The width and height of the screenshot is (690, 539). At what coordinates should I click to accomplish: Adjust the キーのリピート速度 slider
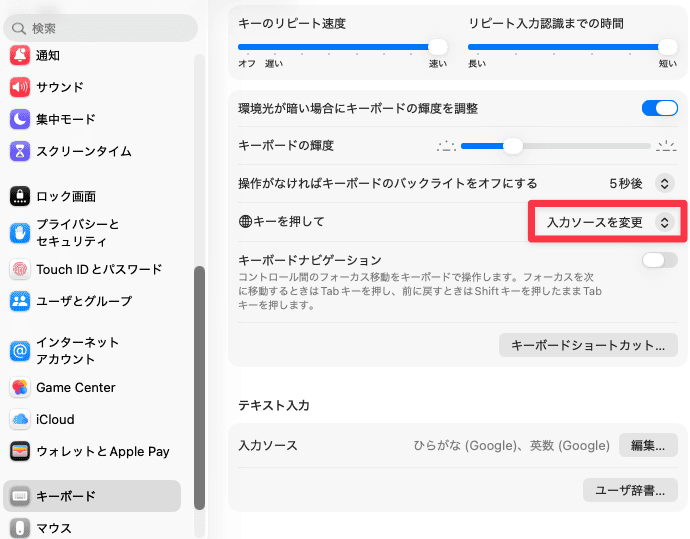pyautogui.click(x=343, y=47)
